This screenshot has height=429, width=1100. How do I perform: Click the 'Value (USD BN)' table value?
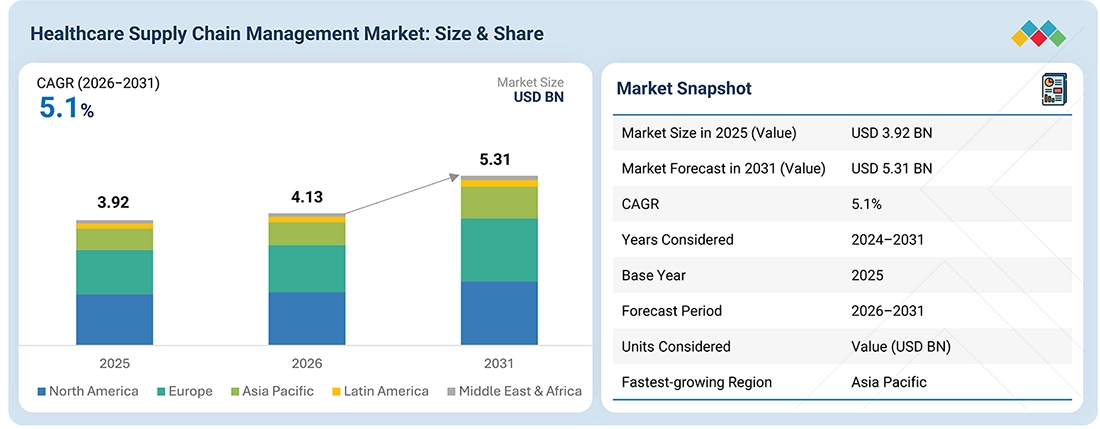point(901,346)
